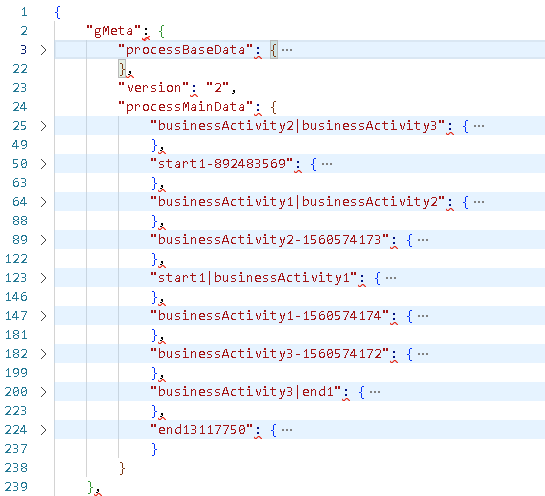Viewport: 545px width, 496px height.
Task: Click the ellipsis after end13117750
Action: (287, 430)
